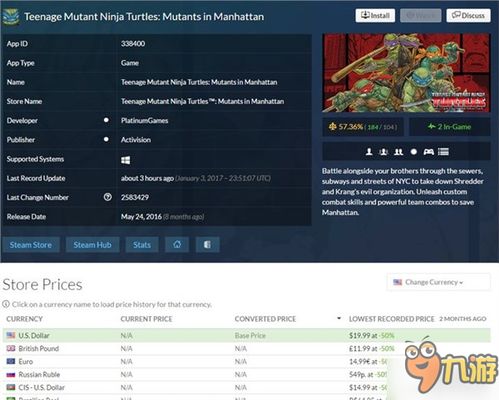This screenshot has width=499, height=400.
Task: Click the game logo icon beside the title
Action: click(x=11, y=17)
